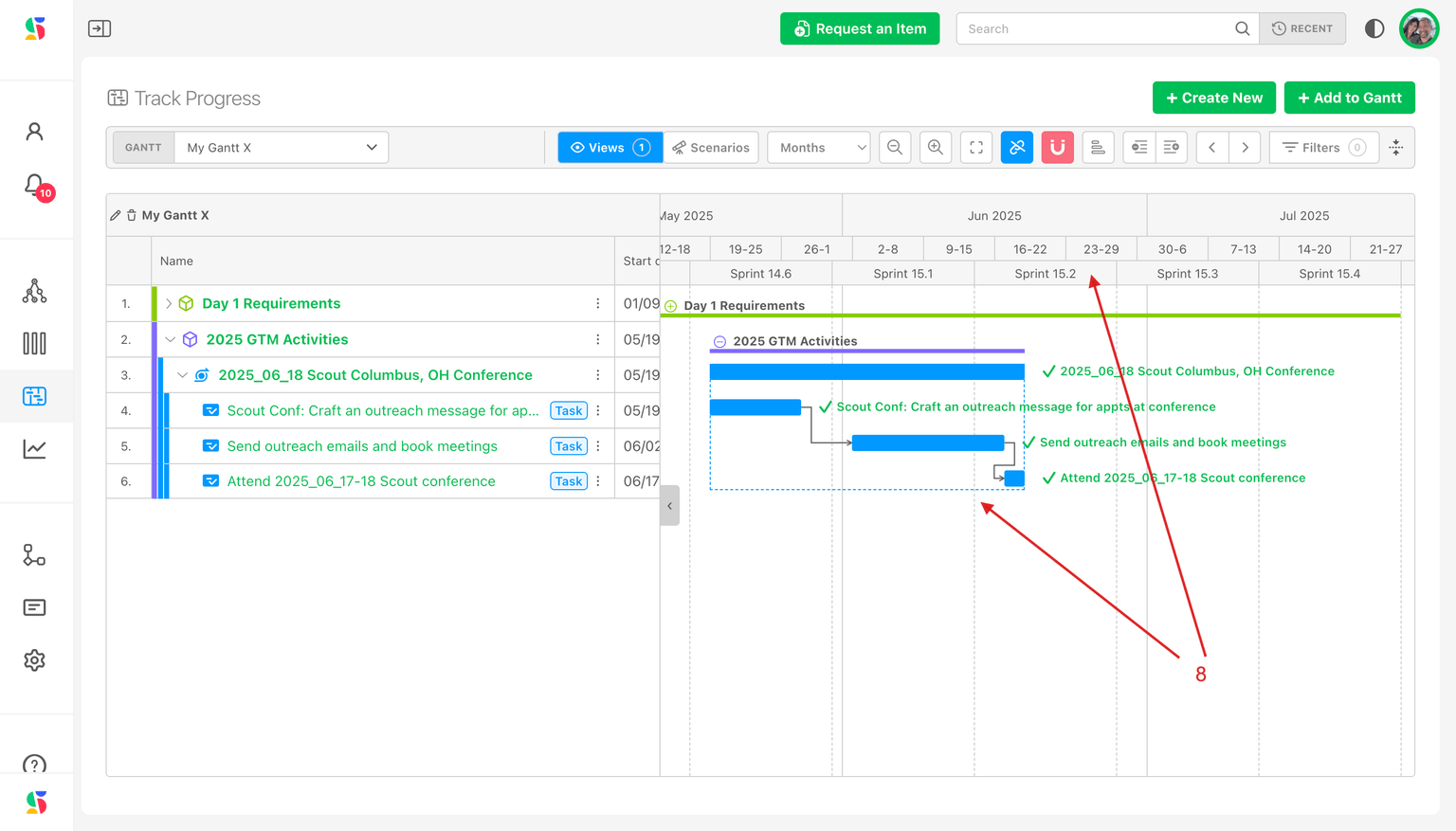Screen dimensions: 1456x831
Task: Click the Send outreach emails Gantt bar
Action: point(927,443)
